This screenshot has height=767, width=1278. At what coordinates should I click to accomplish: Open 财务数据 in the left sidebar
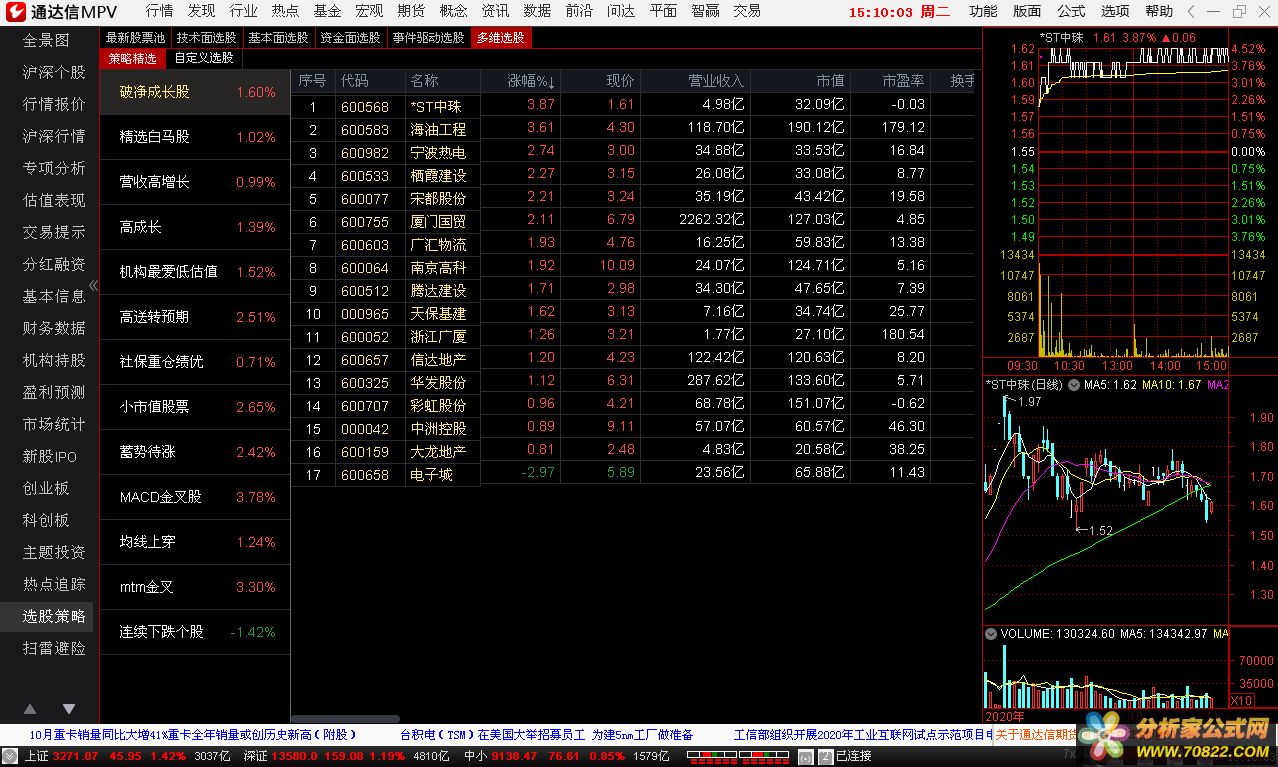click(x=54, y=328)
